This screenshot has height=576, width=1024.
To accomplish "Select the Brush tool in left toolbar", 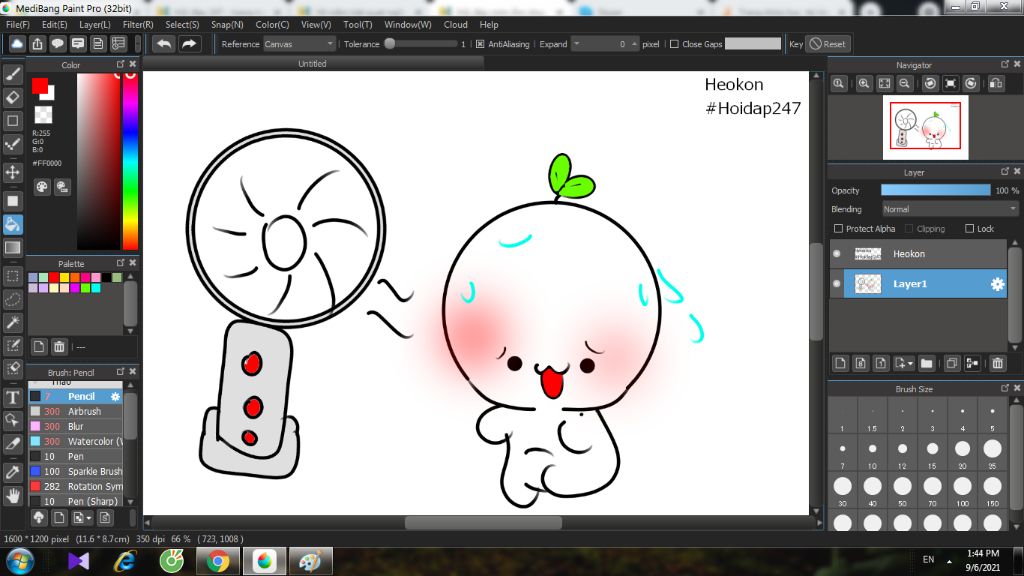I will pyautogui.click(x=12, y=74).
